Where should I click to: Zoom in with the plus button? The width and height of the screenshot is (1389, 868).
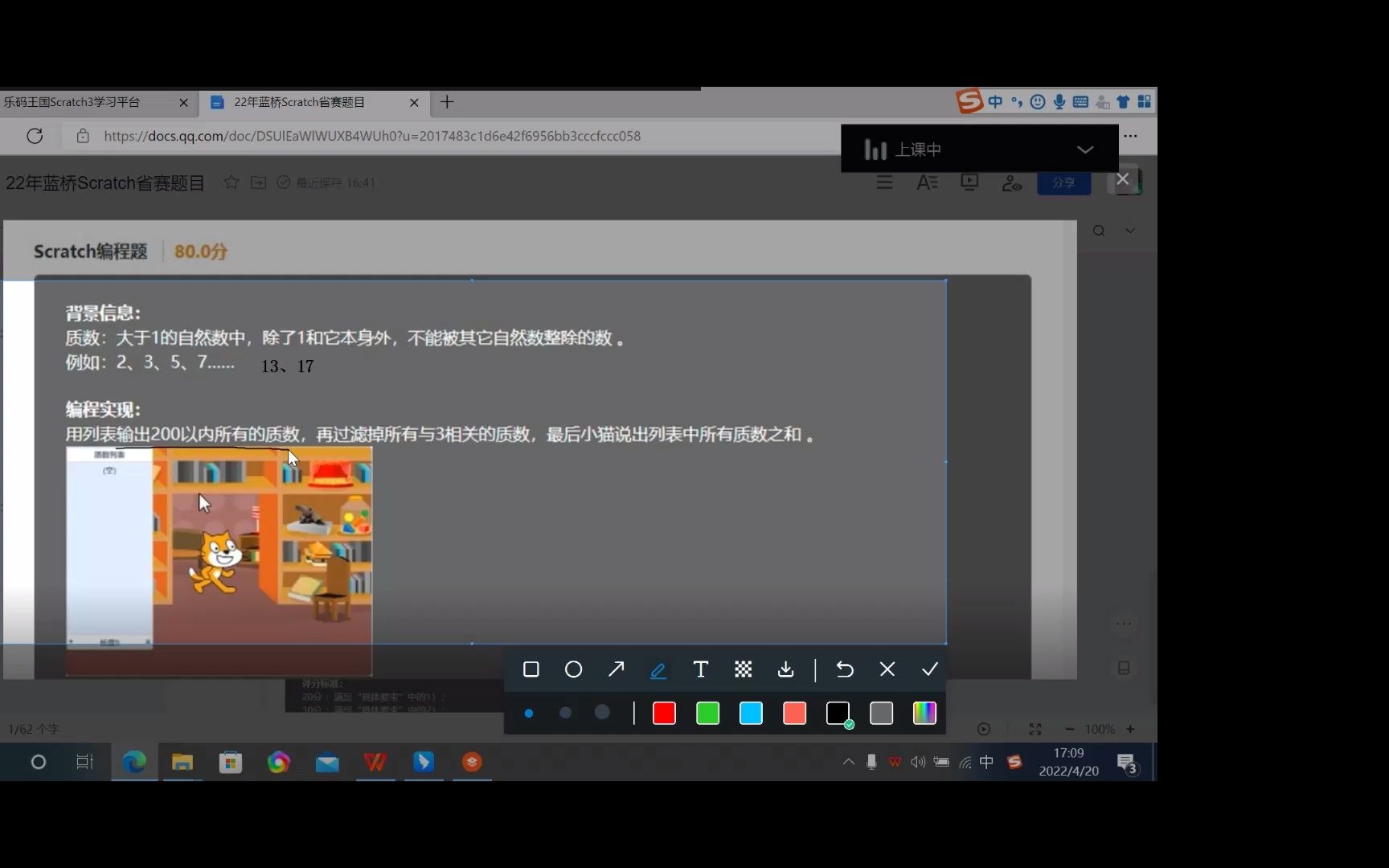tap(1130, 729)
